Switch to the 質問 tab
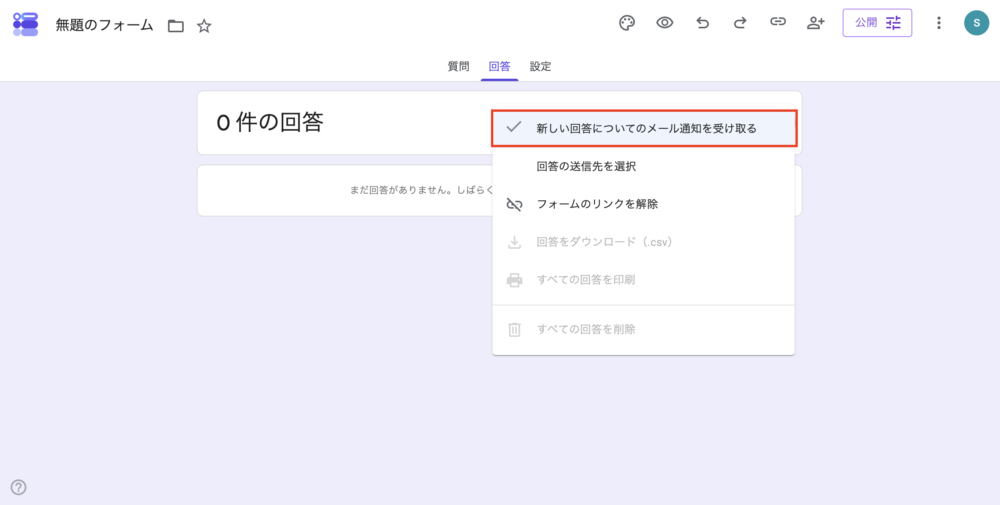Image resolution: width=1000 pixels, height=505 pixels. (458, 66)
